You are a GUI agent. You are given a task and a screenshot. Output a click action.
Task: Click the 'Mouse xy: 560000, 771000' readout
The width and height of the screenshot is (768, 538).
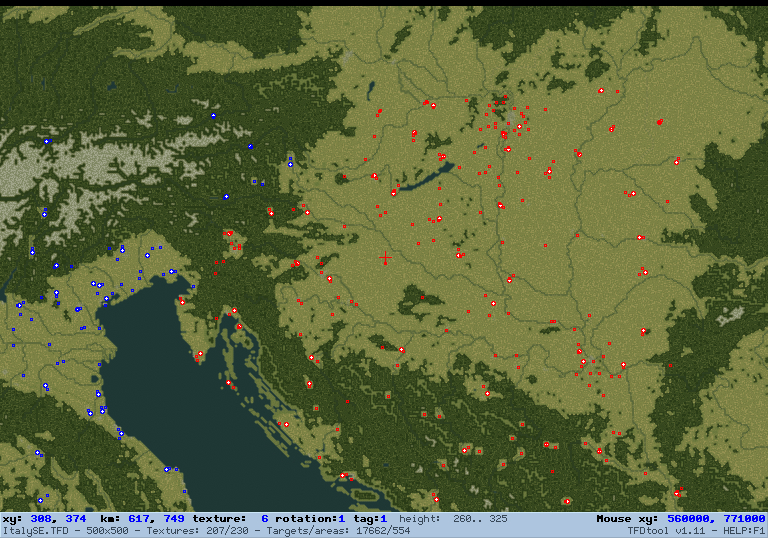pyautogui.click(x=681, y=518)
